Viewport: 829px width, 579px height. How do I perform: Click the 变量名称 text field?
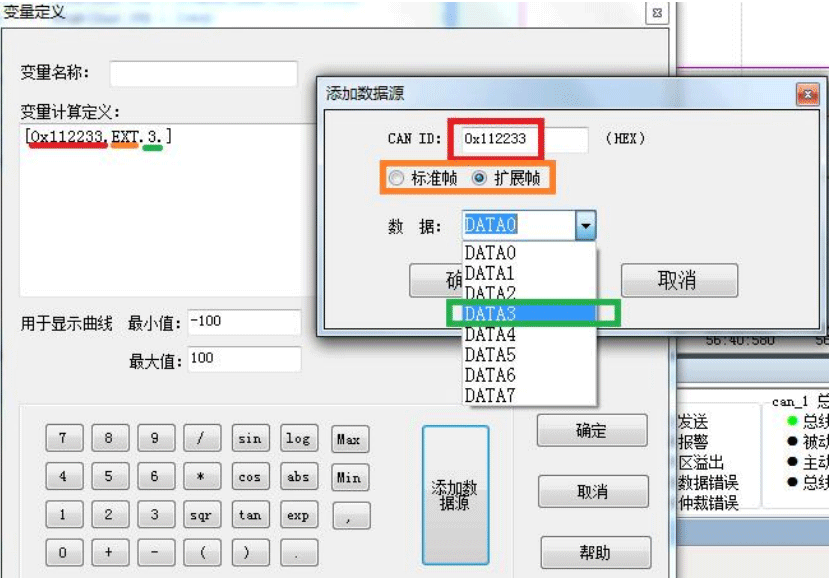coord(203,74)
